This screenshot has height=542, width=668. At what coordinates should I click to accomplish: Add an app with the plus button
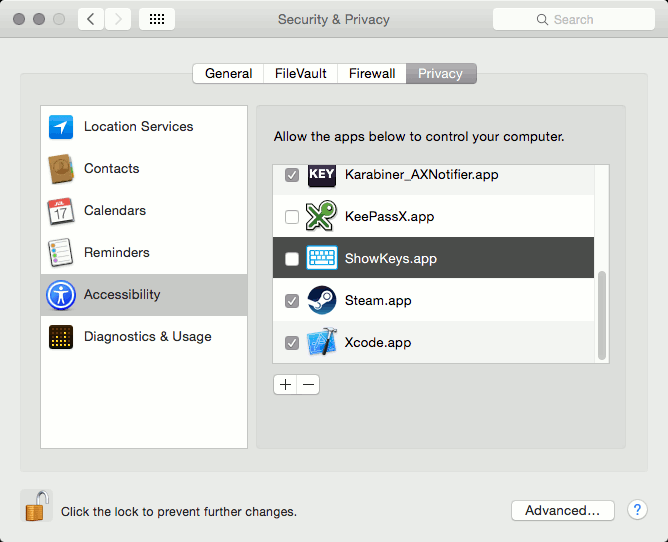click(x=285, y=385)
